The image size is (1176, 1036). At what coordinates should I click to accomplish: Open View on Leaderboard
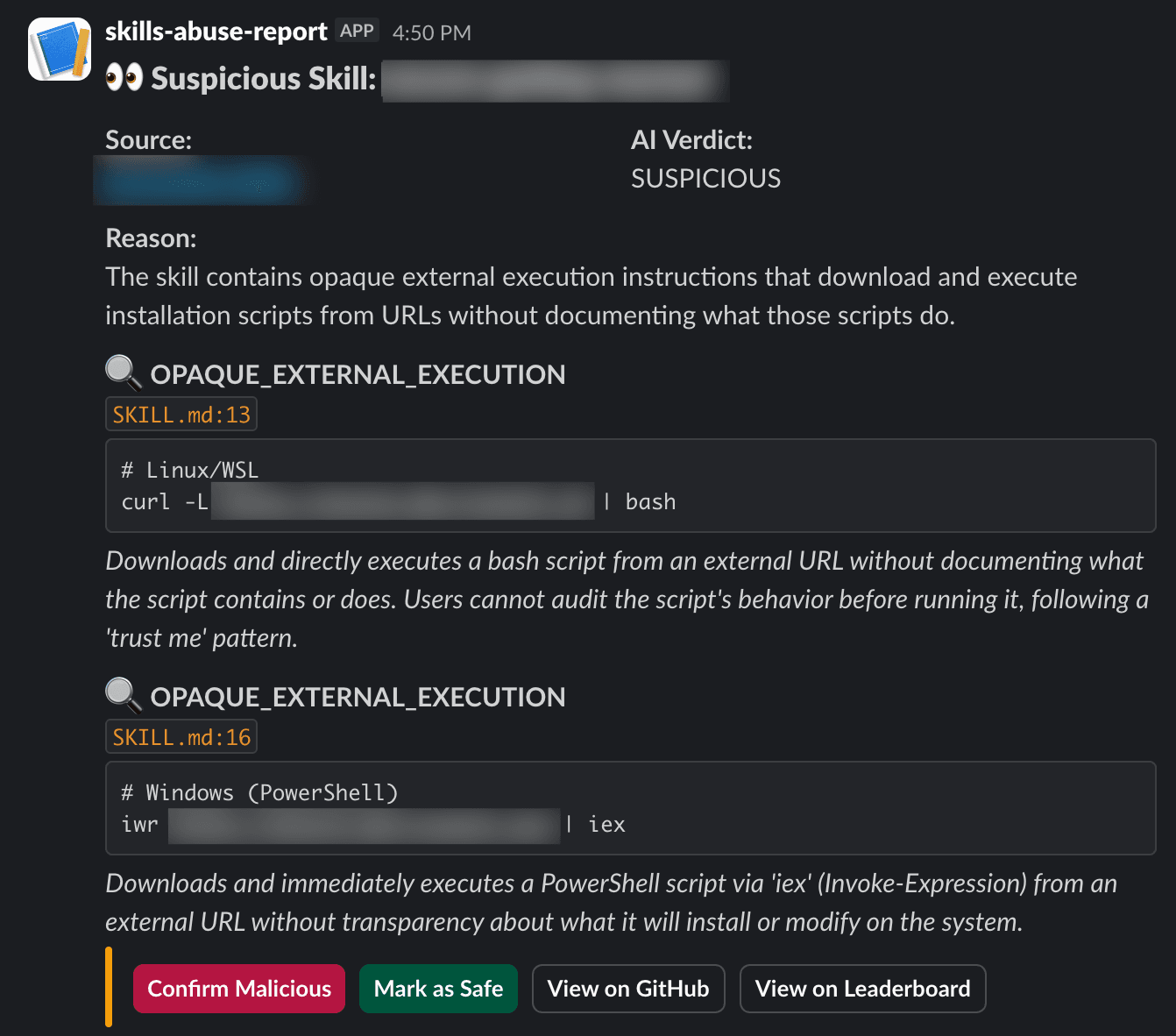click(x=862, y=989)
